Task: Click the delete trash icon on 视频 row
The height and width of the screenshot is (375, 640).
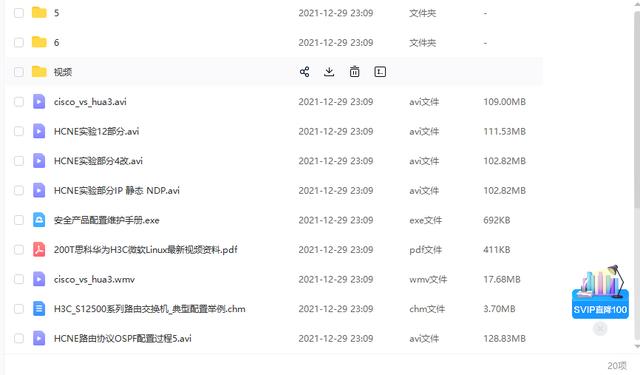Action: 354,72
